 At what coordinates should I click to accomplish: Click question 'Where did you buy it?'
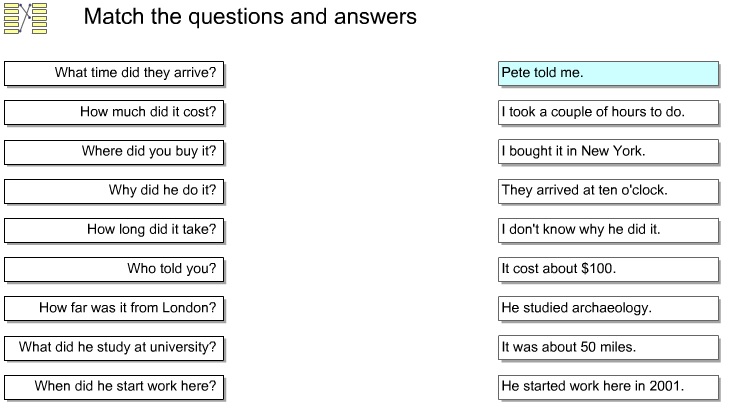(115, 152)
